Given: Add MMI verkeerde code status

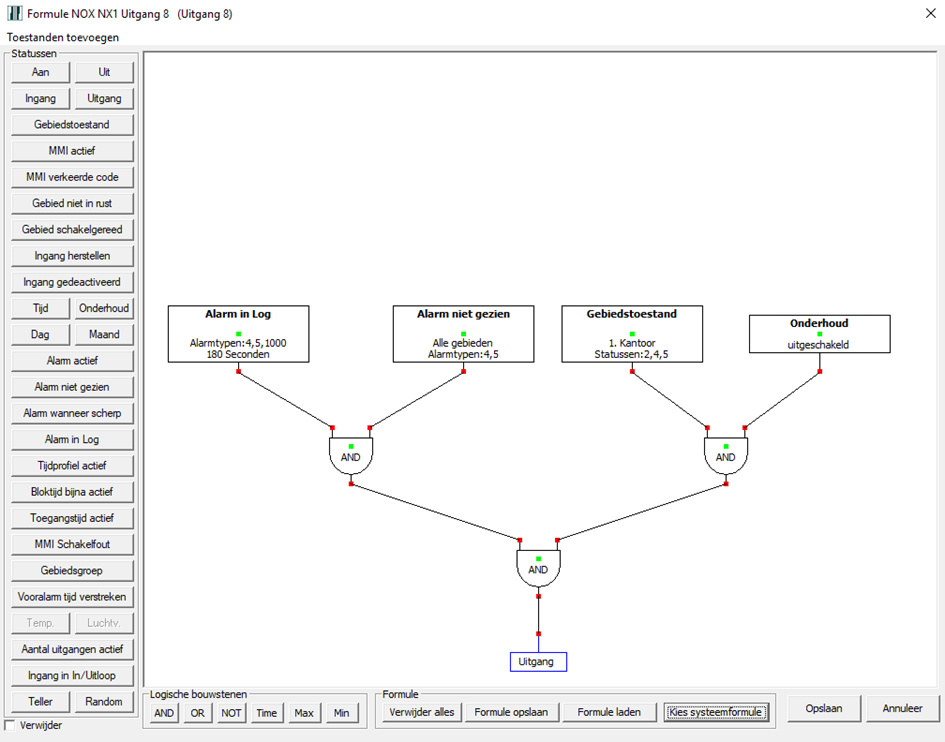Looking at the screenshot, I should tap(72, 177).
